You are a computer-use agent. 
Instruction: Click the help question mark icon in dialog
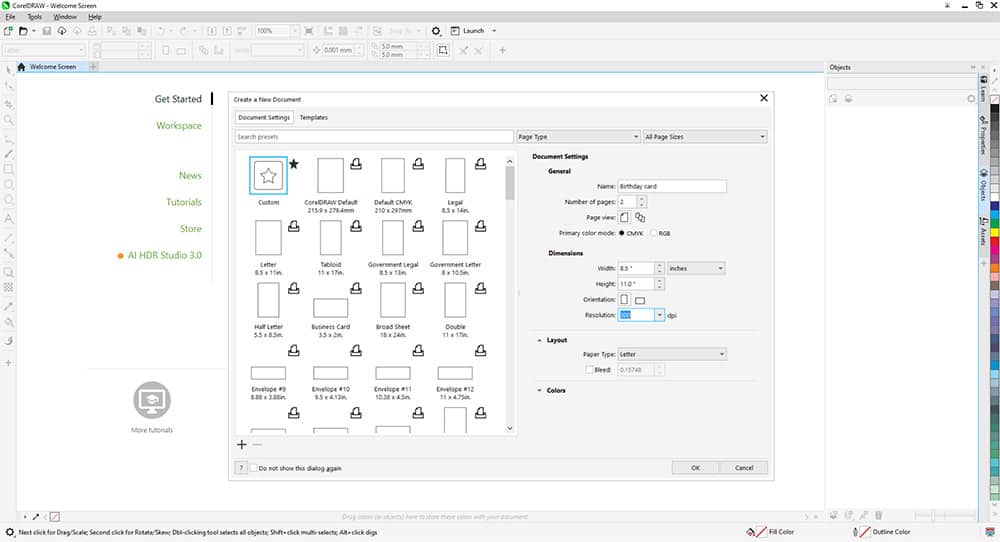pyautogui.click(x=241, y=468)
